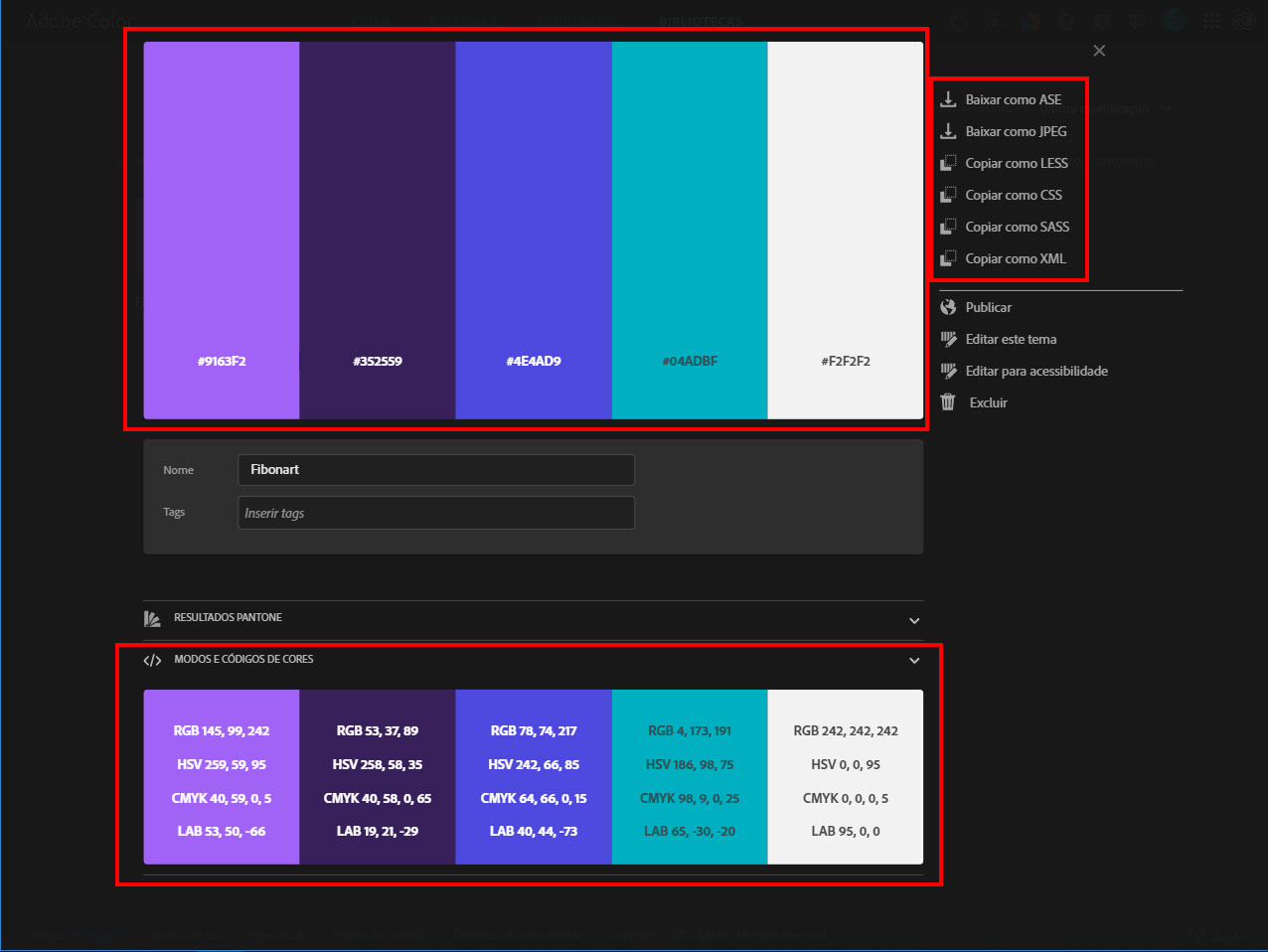Screen dimensions: 1268x952
Task: Click the value LAB 53, 50, -66
Action: (222, 831)
